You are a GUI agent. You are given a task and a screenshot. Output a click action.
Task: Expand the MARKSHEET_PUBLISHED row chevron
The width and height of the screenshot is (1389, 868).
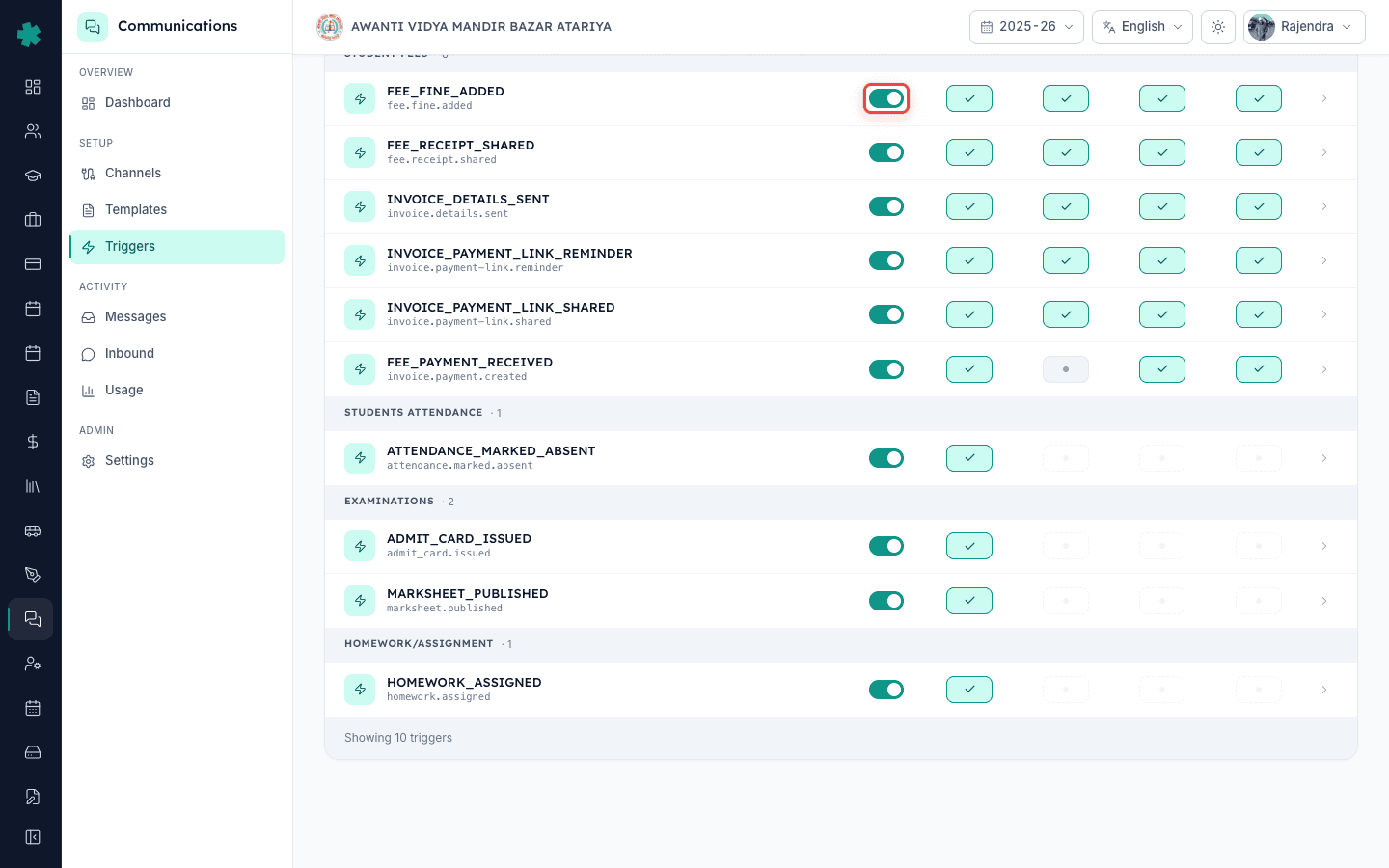tap(1324, 601)
